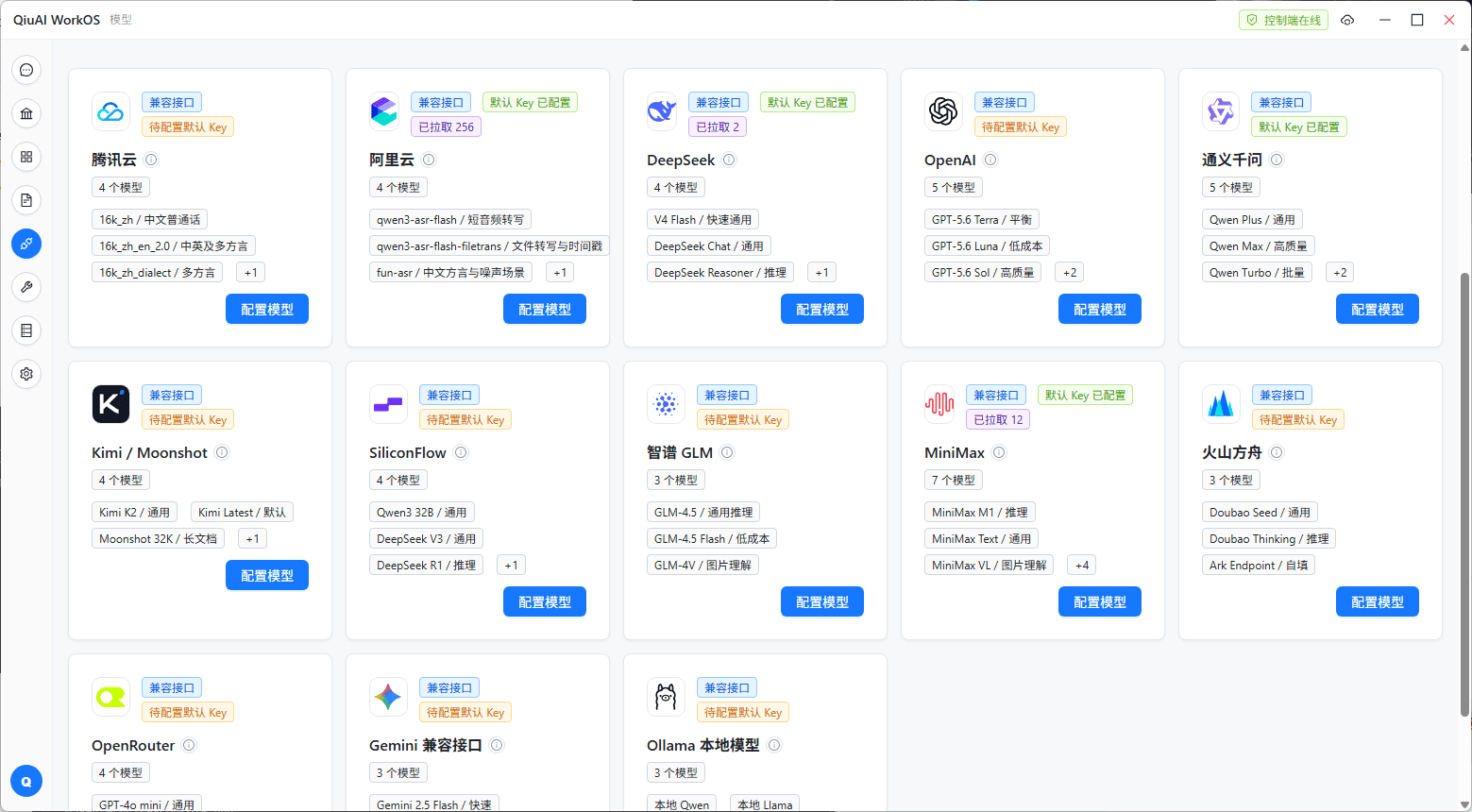
Task: Open the server rack sidebar icon
Action: (26, 330)
